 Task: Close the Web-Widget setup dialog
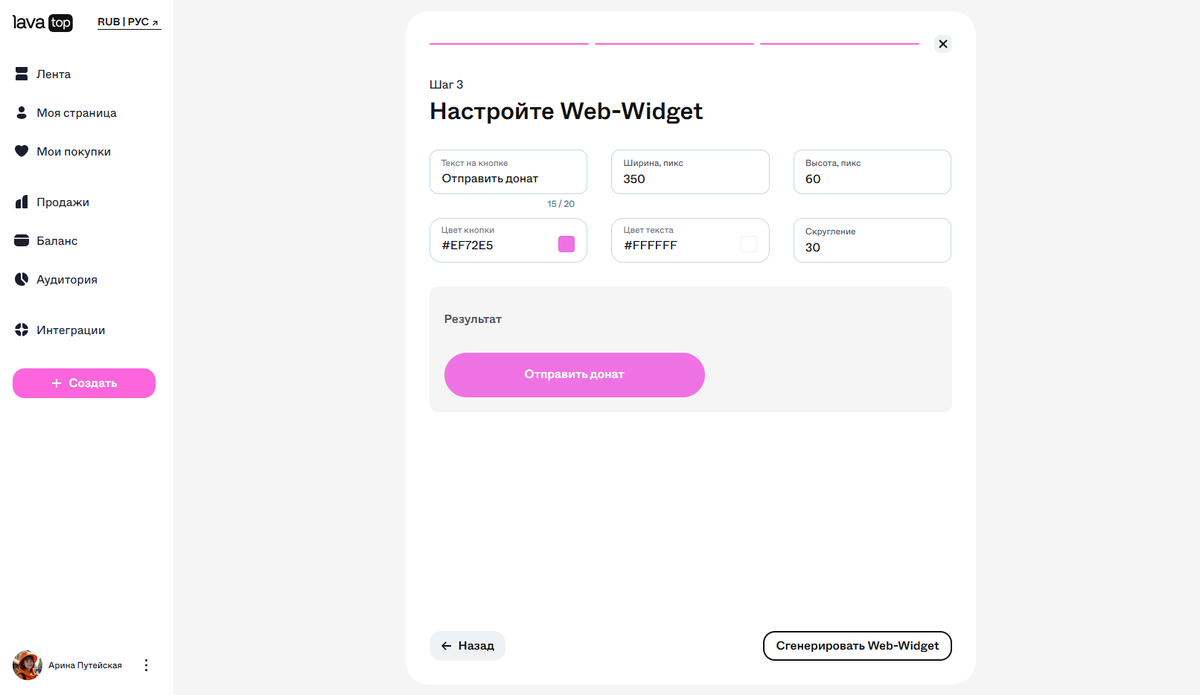(943, 44)
